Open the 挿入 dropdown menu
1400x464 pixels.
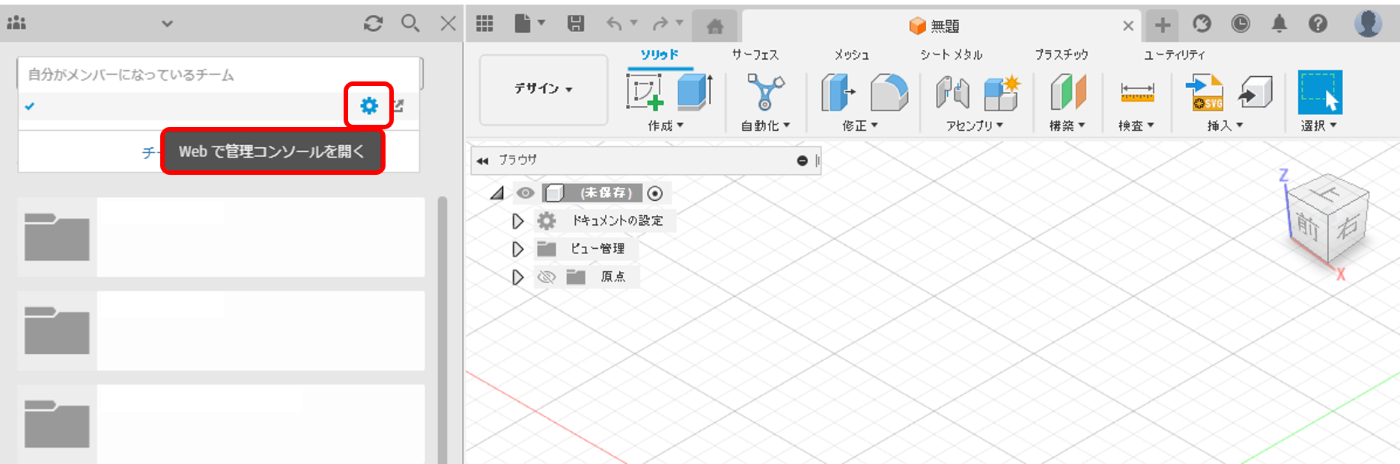(1226, 126)
